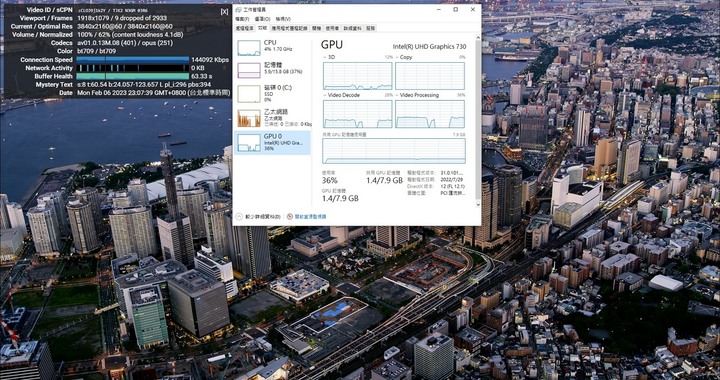Open the 開機 startup tab
The image size is (720, 380).
tap(317, 28)
